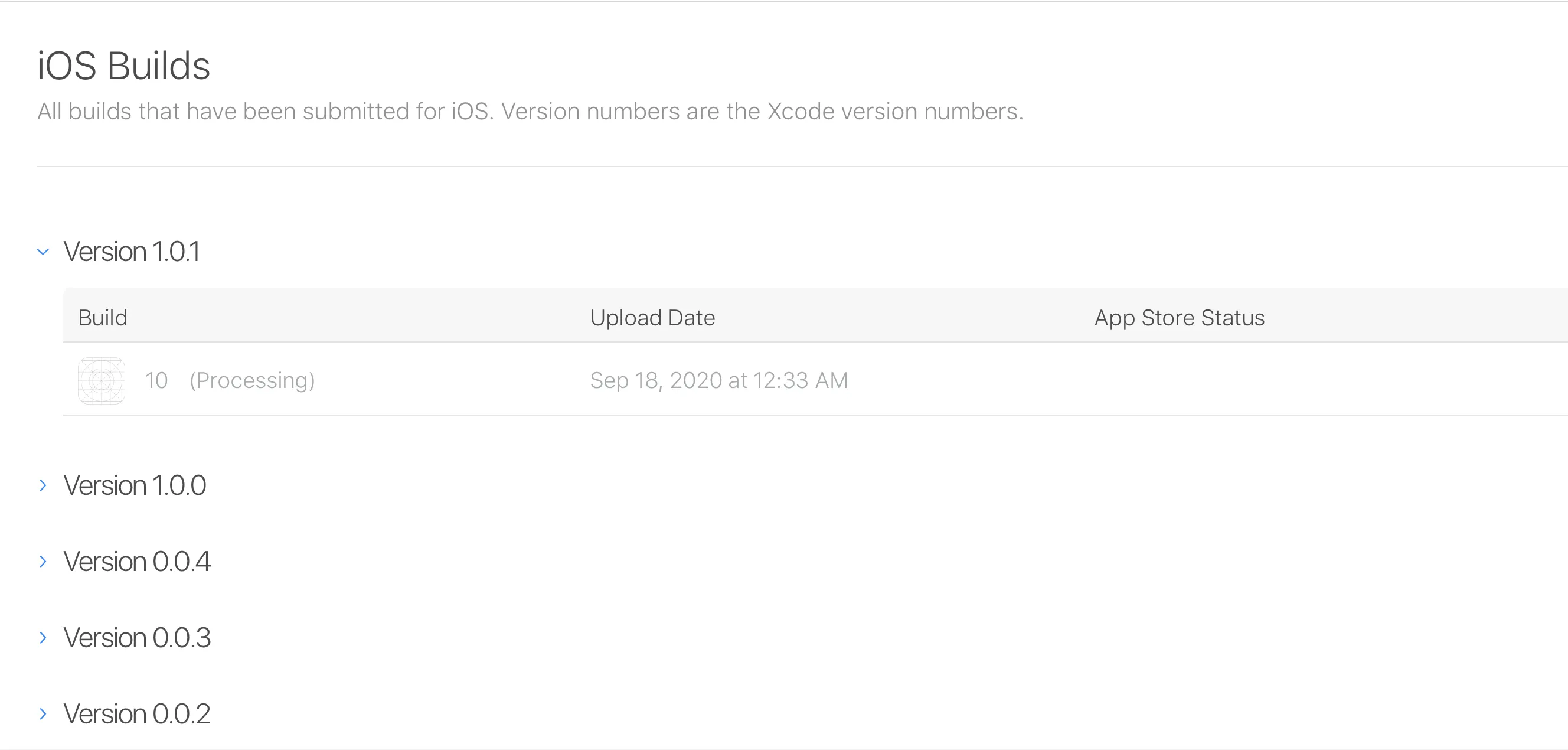Screen dimensions: 1568x750
Task: Click the Upload Date column header
Action: [652, 318]
